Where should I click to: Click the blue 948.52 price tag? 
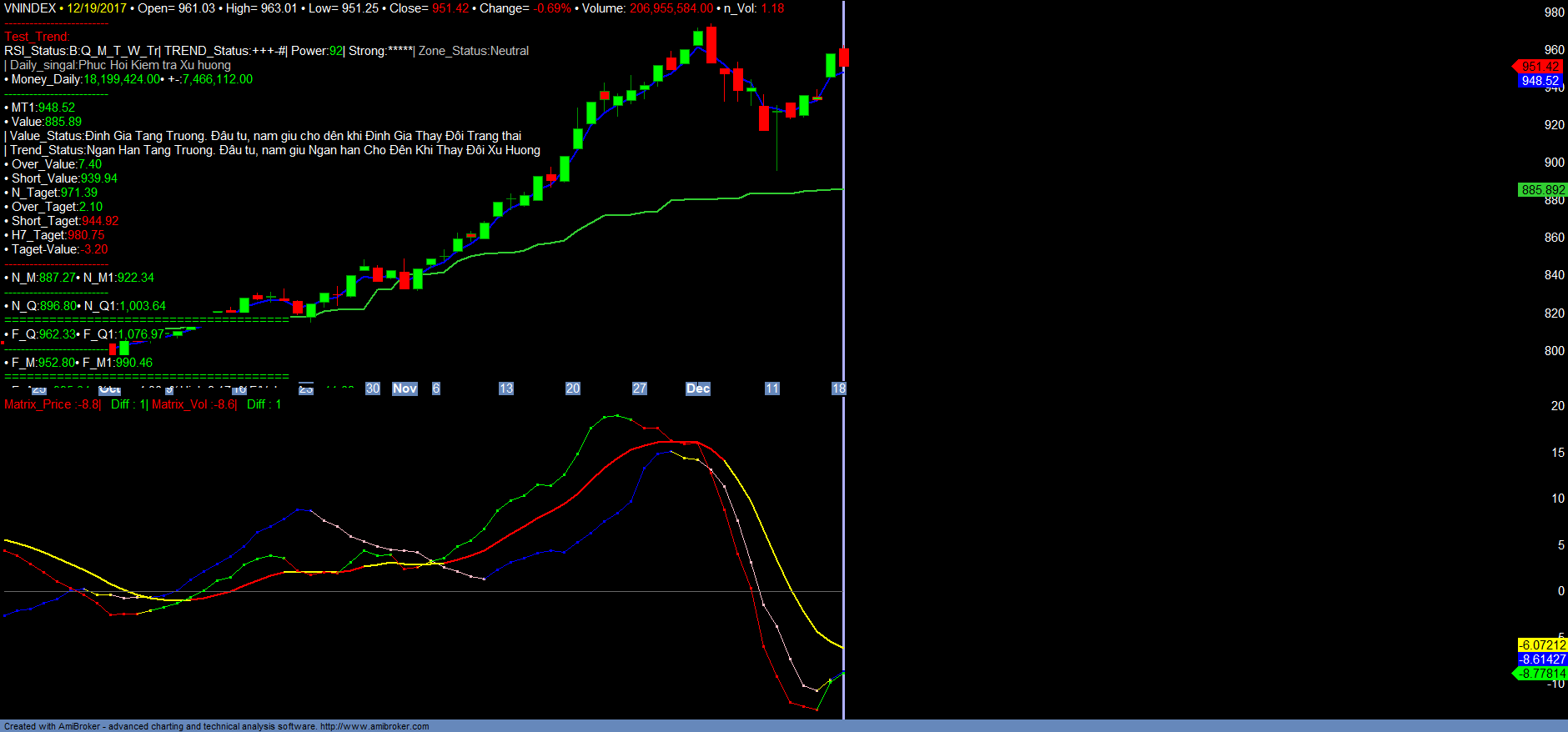point(1540,81)
